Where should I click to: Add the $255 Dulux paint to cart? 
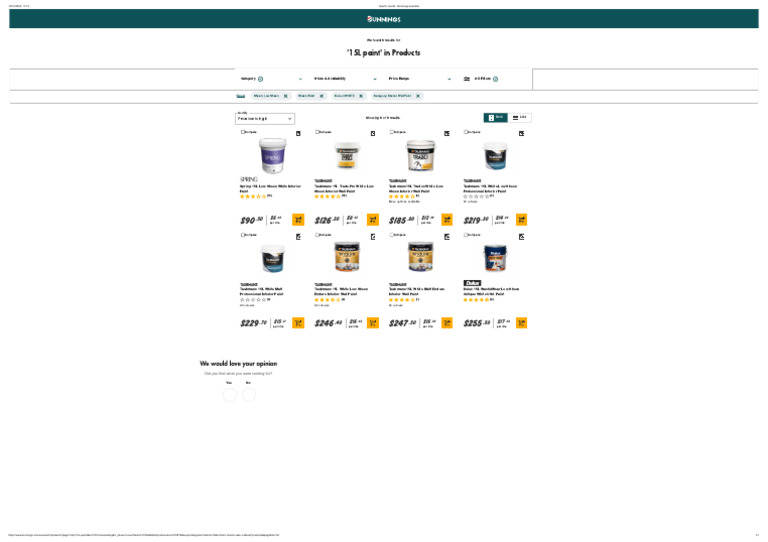coord(521,323)
